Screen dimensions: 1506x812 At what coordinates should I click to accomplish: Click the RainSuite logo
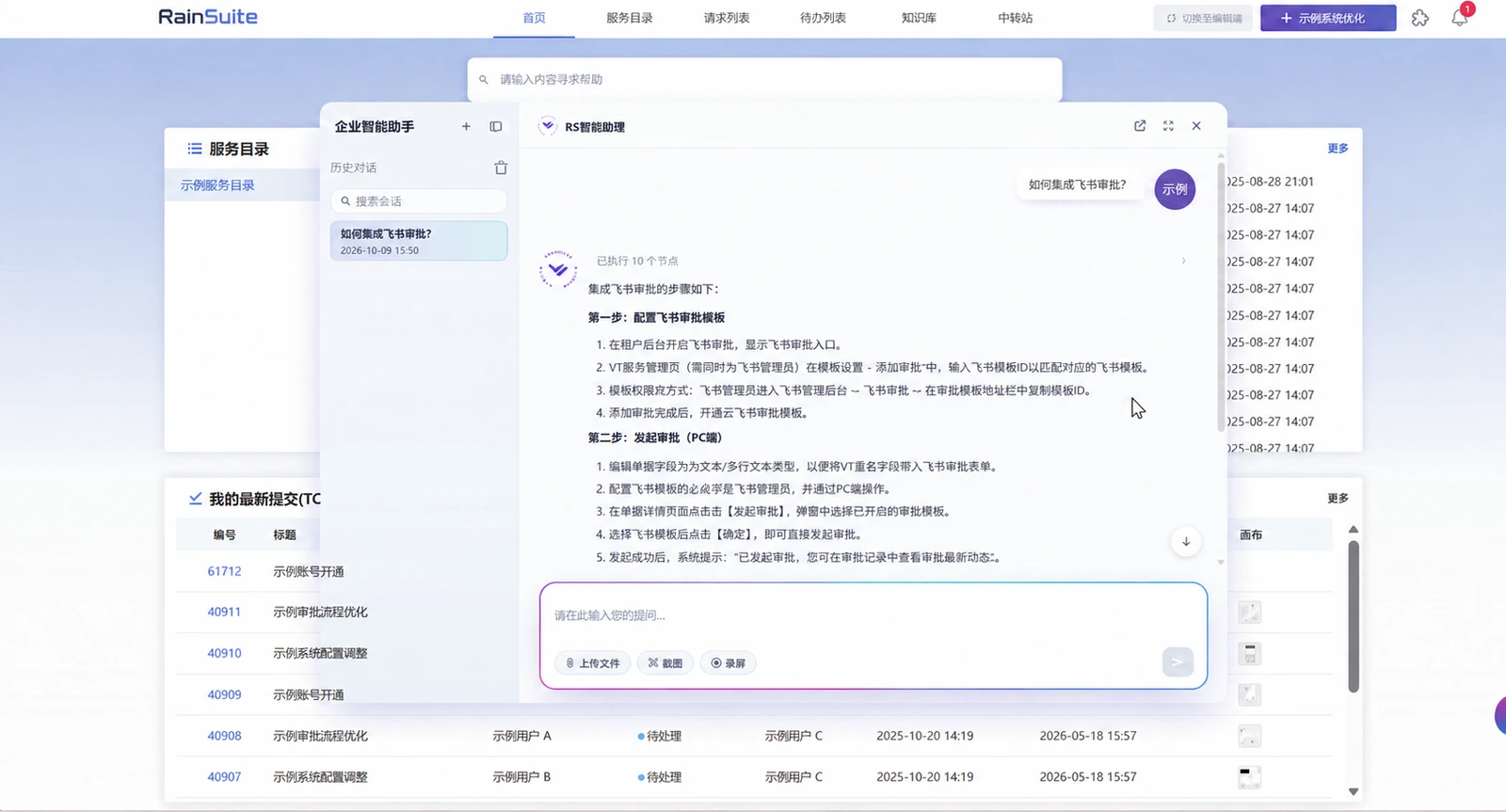(x=208, y=17)
